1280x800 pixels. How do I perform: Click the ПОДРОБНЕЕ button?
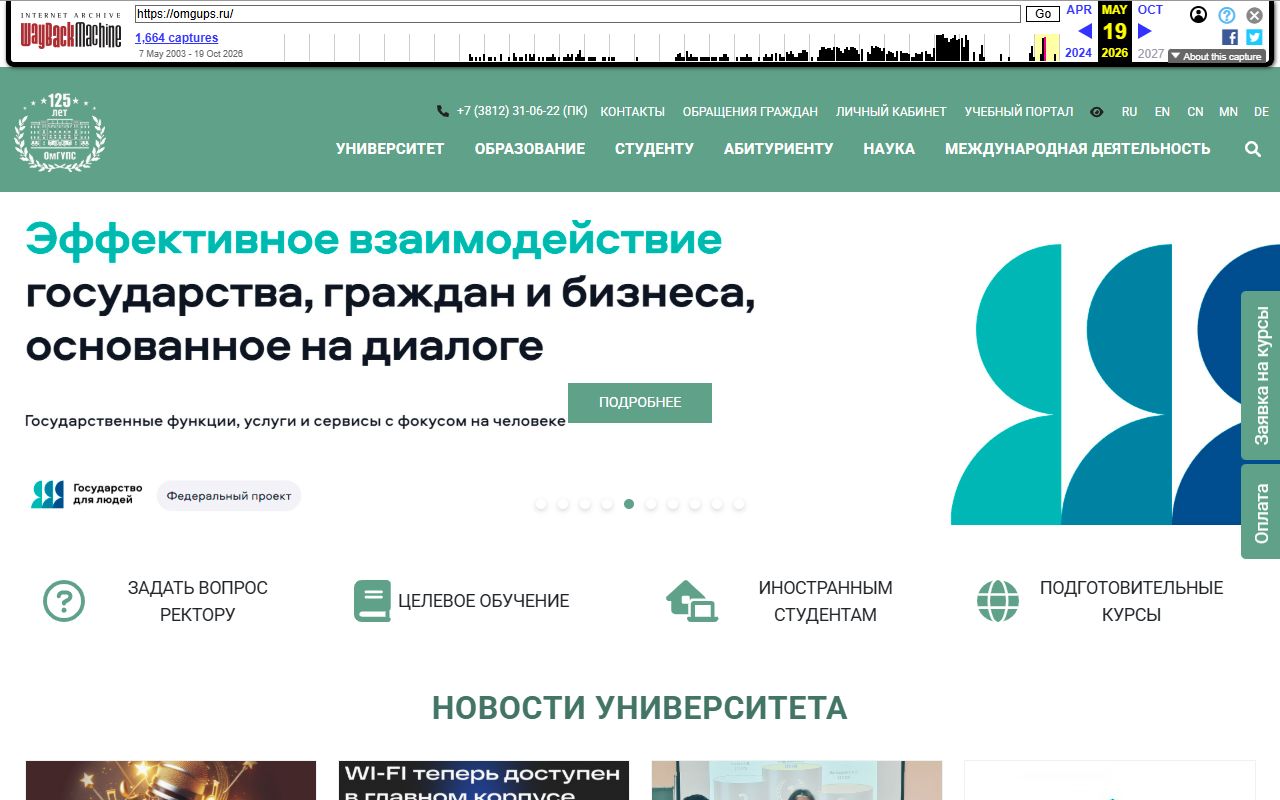click(640, 403)
